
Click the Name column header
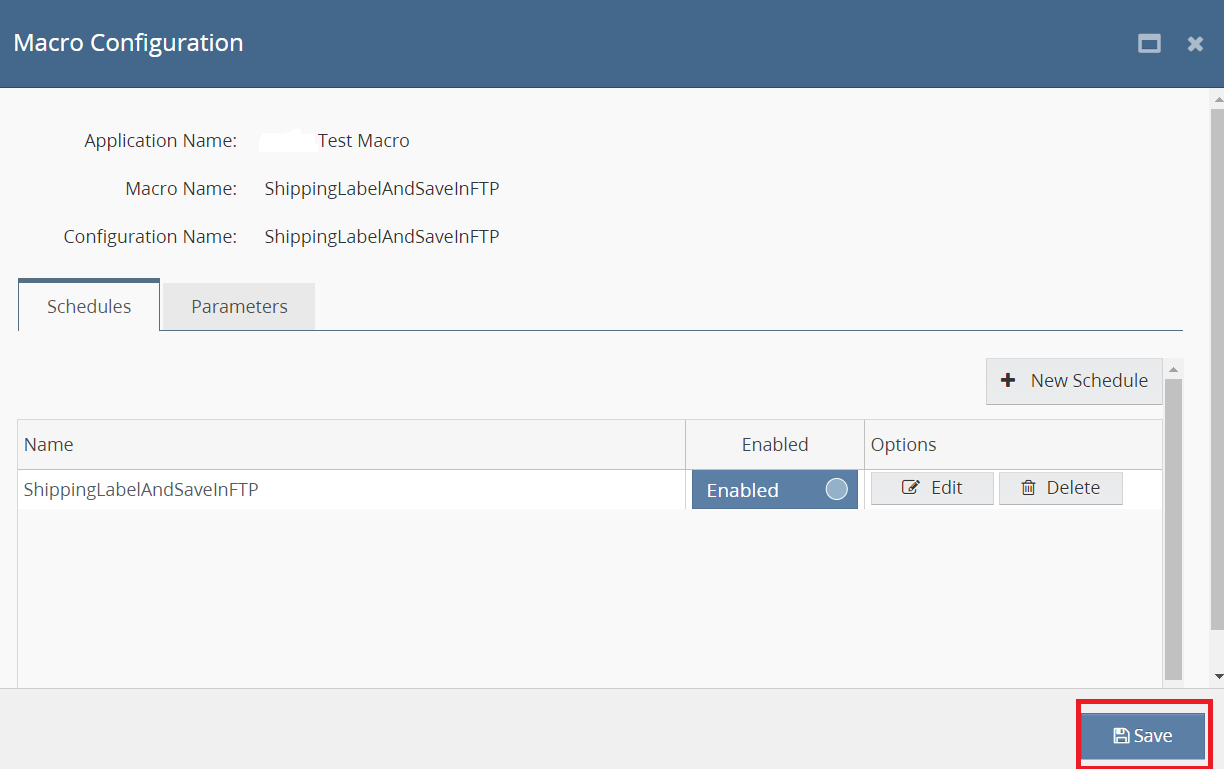tap(49, 445)
